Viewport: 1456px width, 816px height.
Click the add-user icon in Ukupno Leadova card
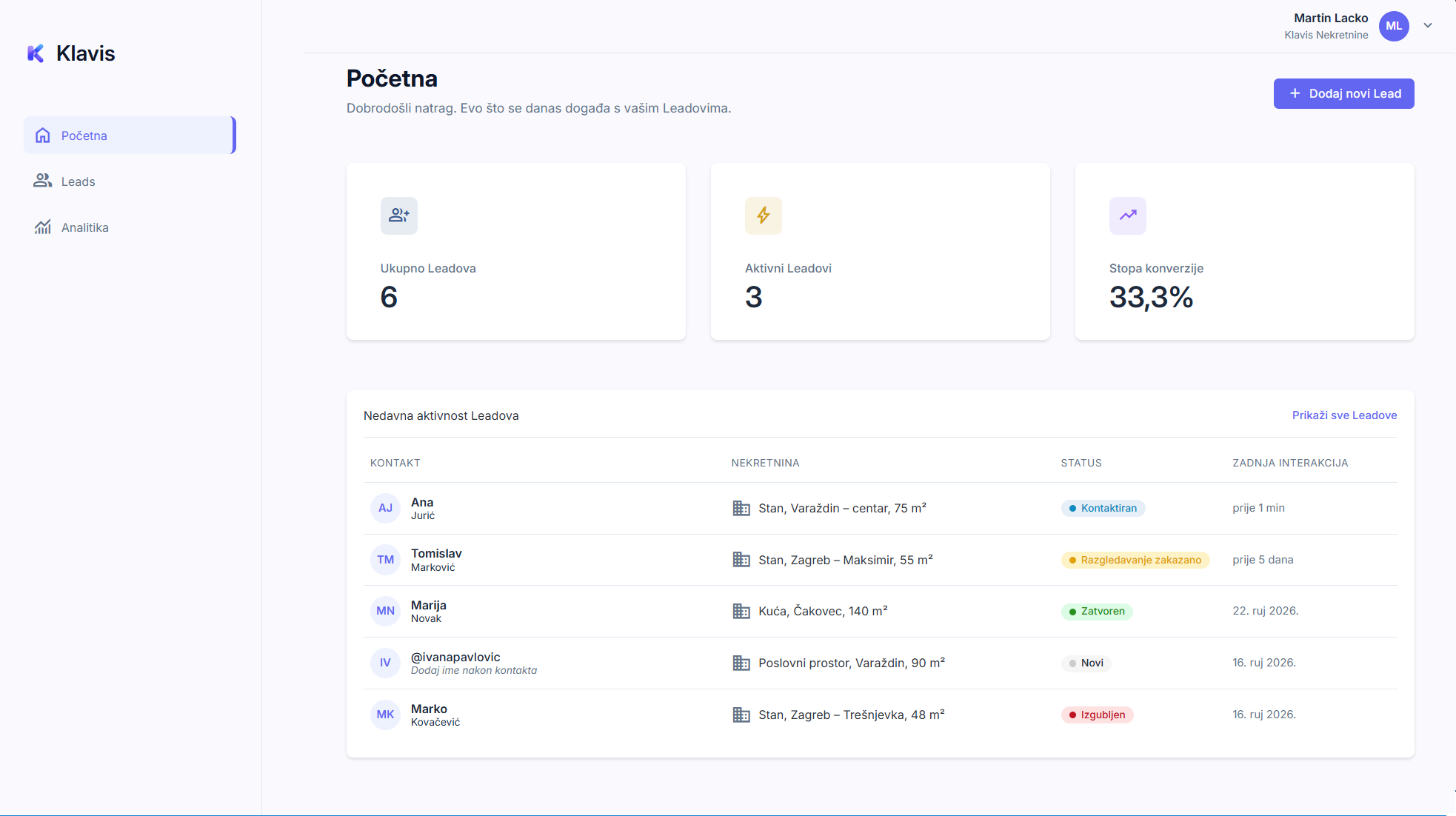pyautogui.click(x=399, y=215)
